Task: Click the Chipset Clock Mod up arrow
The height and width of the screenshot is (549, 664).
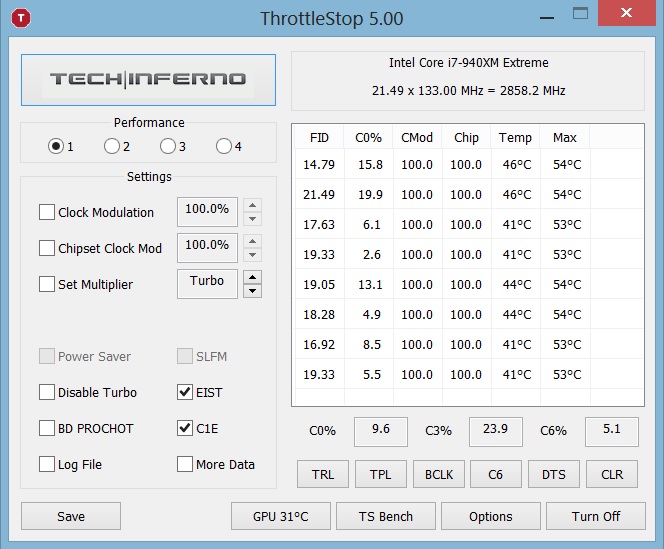Action: (x=252, y=241)
